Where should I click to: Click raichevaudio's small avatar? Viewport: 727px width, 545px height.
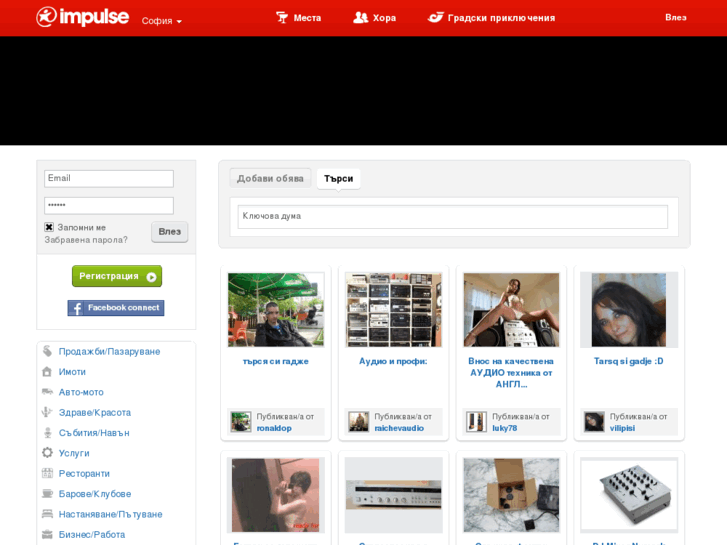(x=359, y=422)
